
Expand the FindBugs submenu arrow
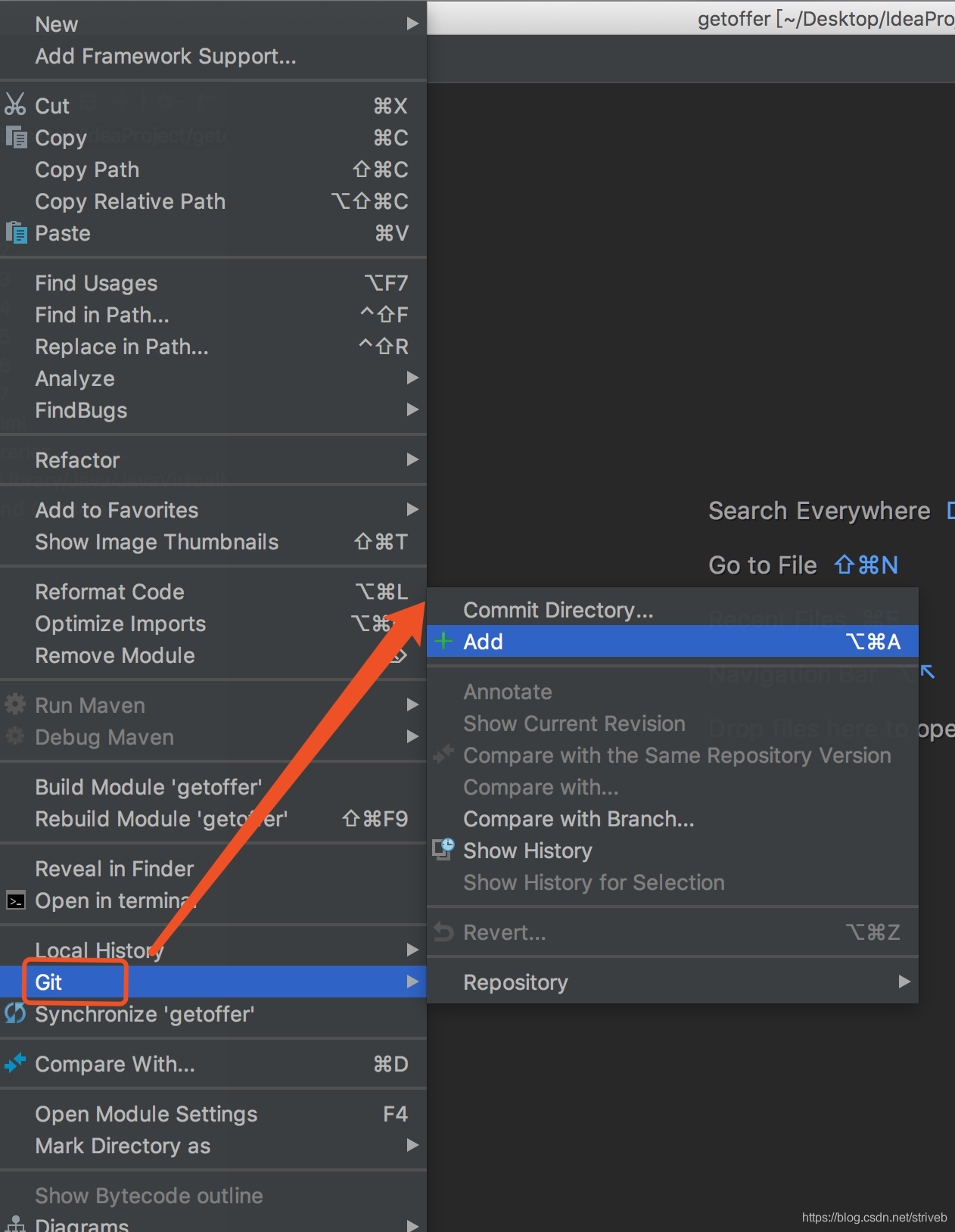412,409
